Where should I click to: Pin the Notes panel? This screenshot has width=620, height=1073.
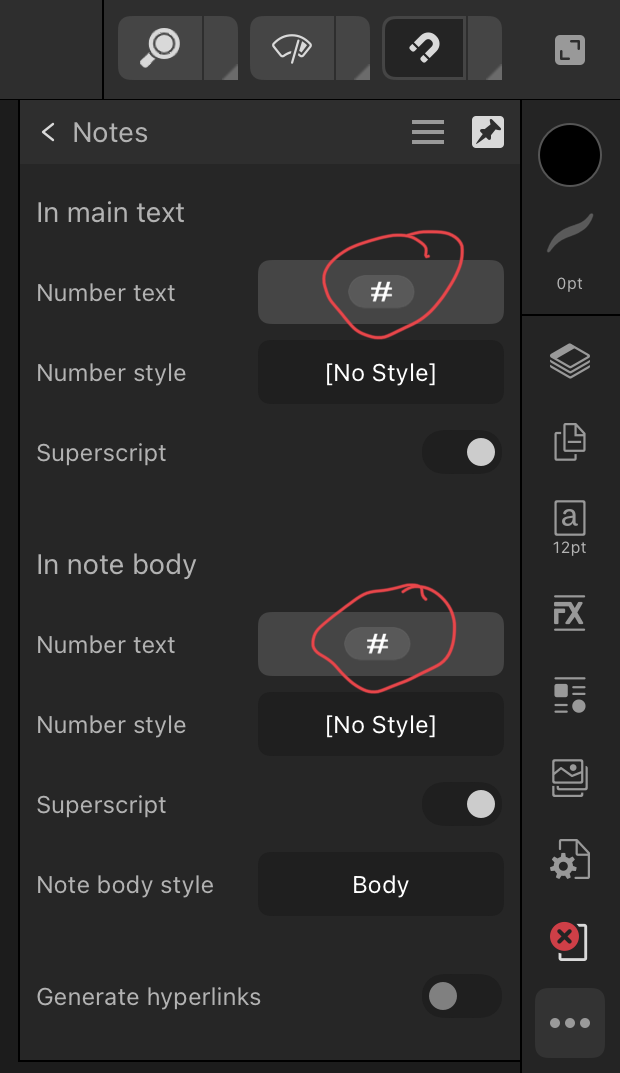click(488, 132)
